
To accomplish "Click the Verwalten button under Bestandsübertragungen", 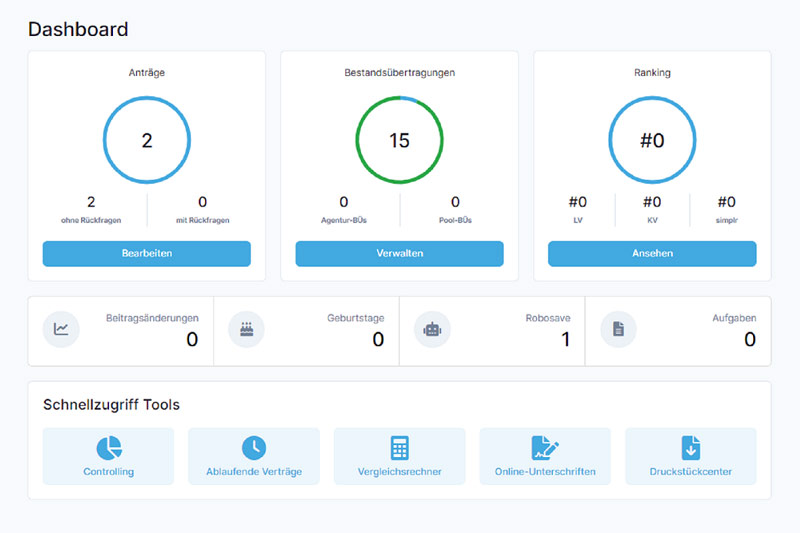I will (399, 253).
